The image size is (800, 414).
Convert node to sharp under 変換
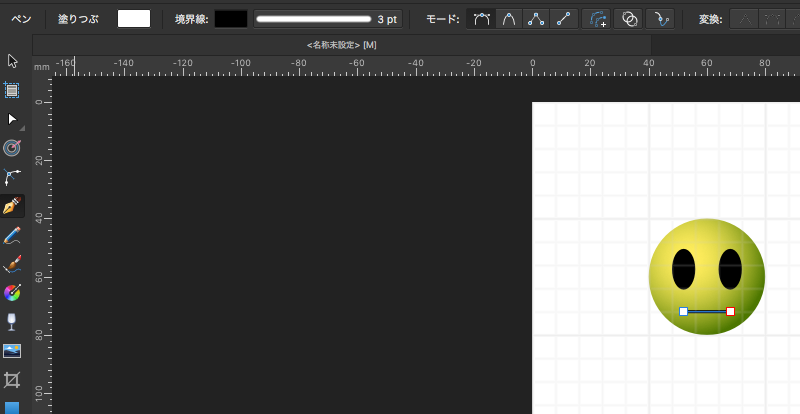point(745,19)
